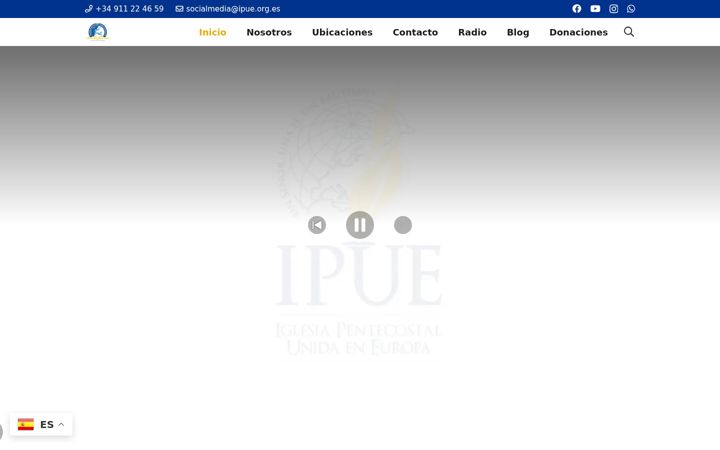Open the Radio menu item
Screen dimensions: 720x450
[472, 32]
